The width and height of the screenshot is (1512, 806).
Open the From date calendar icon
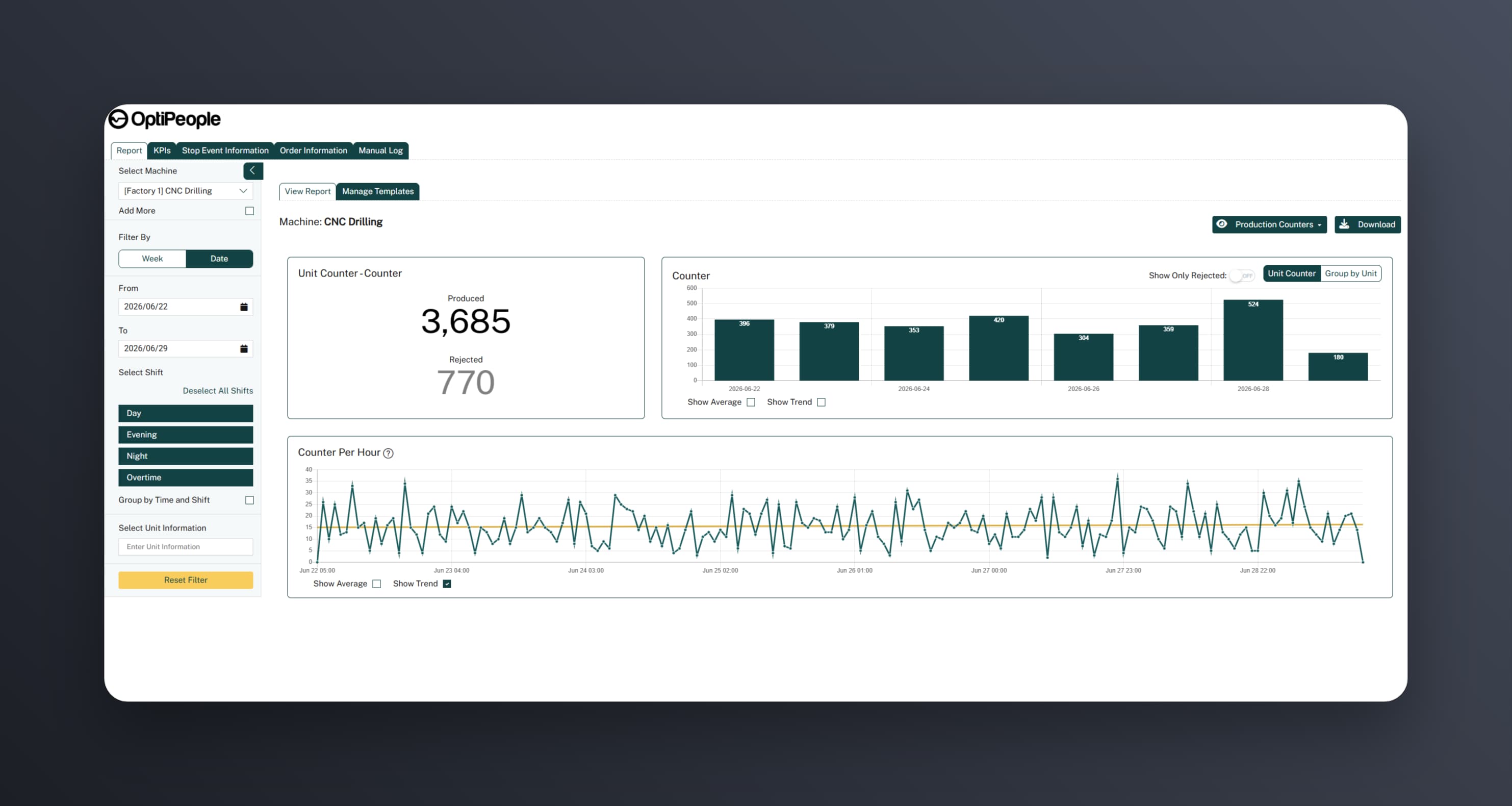pos(244,307)
